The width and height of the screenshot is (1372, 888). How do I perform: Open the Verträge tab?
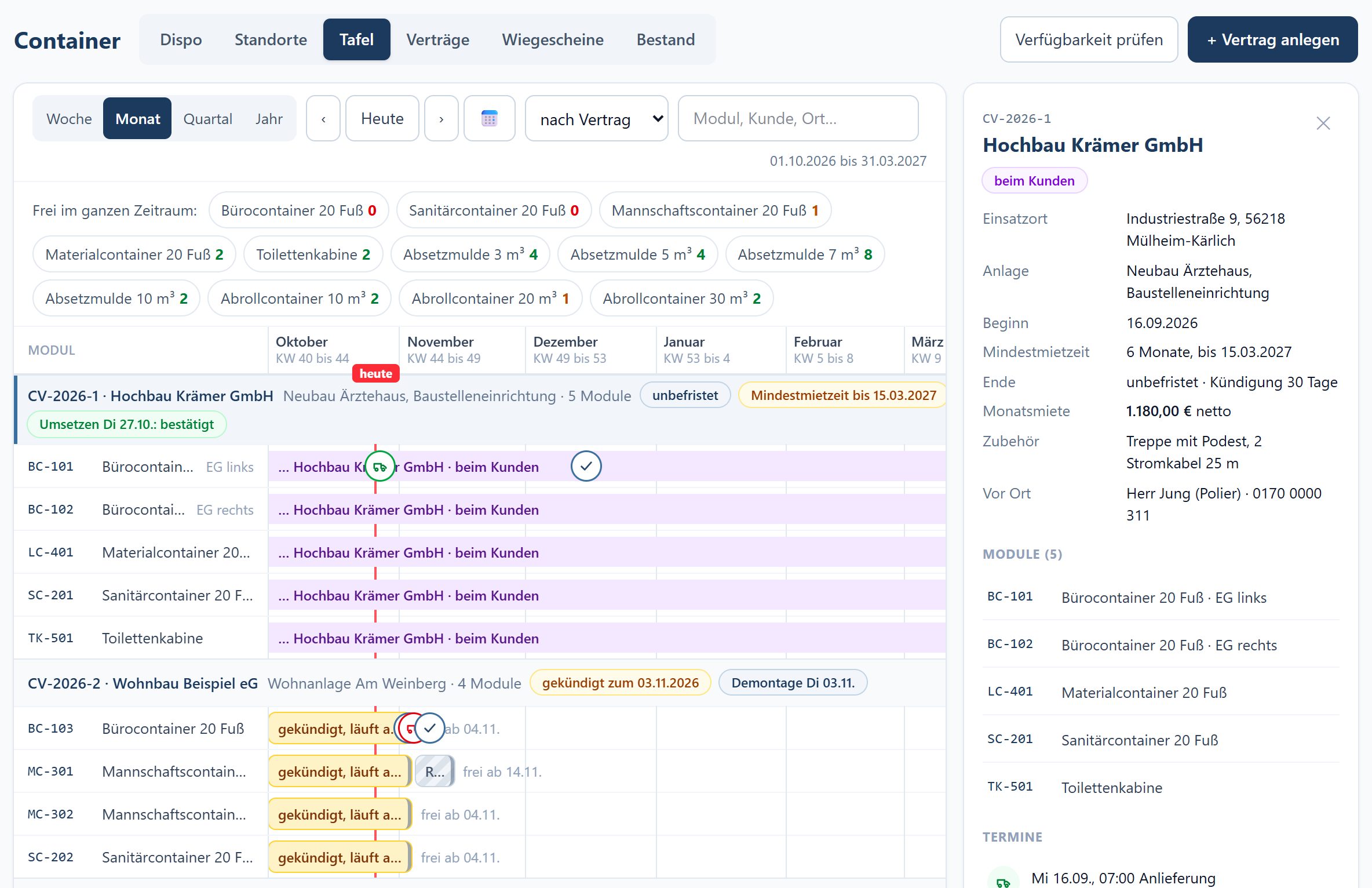[437, 39]
